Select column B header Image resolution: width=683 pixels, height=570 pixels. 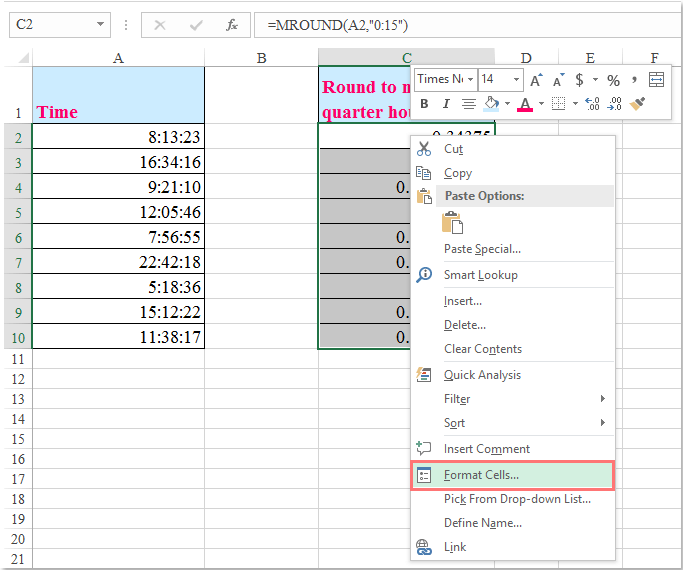point(261,57)
